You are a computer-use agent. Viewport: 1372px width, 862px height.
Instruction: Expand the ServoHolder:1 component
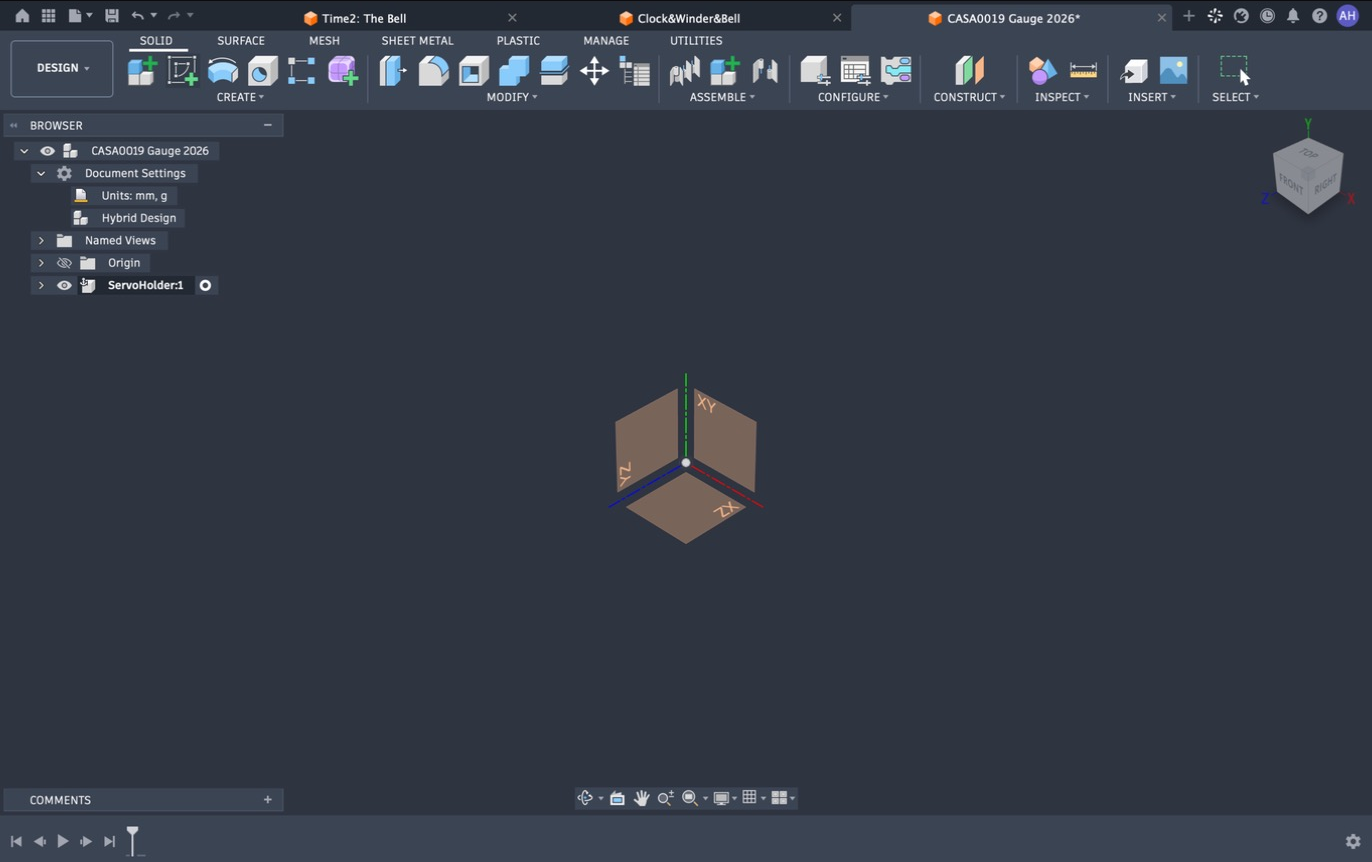tap(41, 286)
